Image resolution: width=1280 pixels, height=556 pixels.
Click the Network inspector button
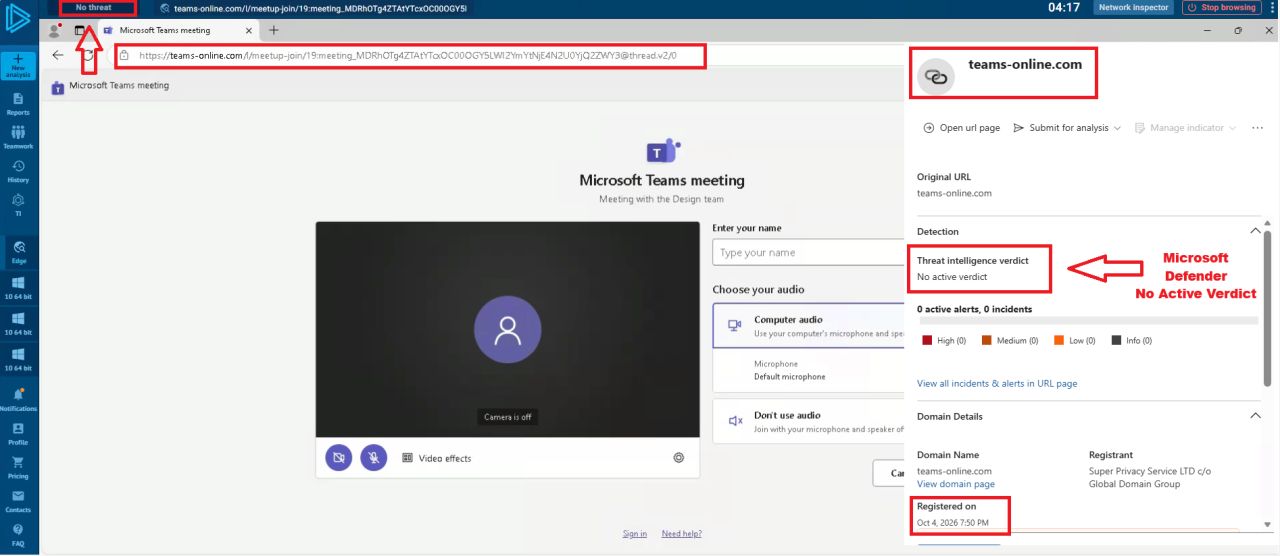[1133, 7]
